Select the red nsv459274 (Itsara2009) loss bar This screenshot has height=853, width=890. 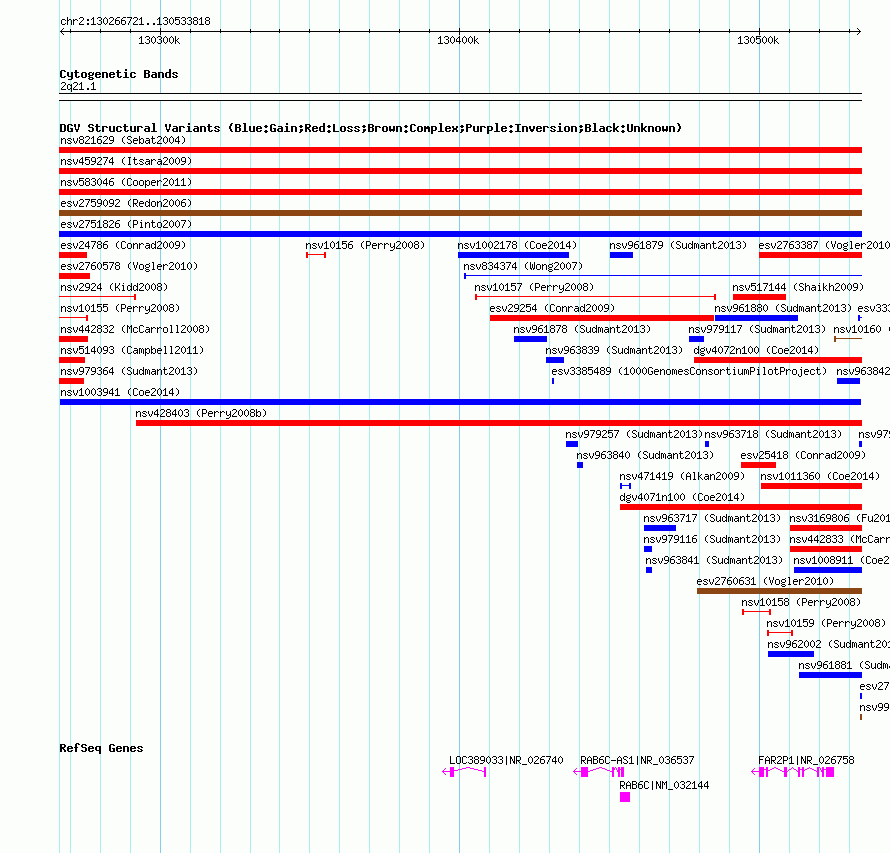[460, 171]
